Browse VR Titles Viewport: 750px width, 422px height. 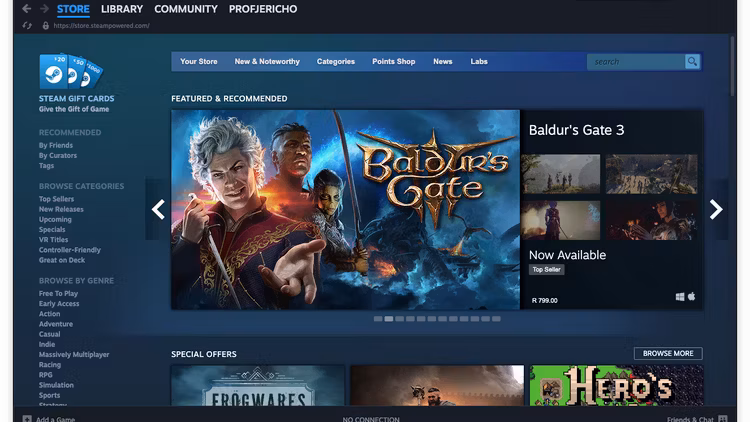point(54,240)
